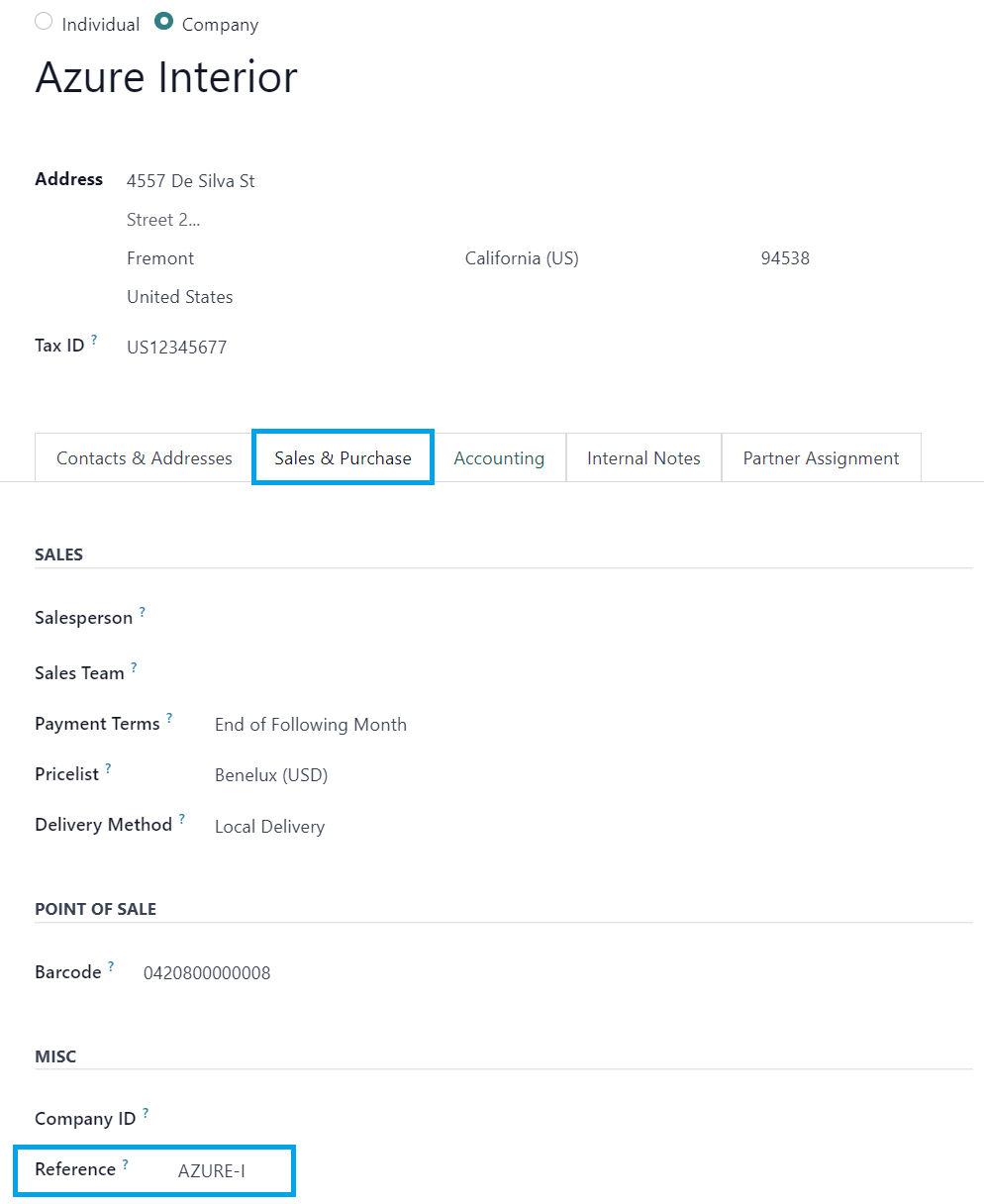Screen dimensions: 984x1204
Task: Click the Barcode field label
Action: [68, 972]
